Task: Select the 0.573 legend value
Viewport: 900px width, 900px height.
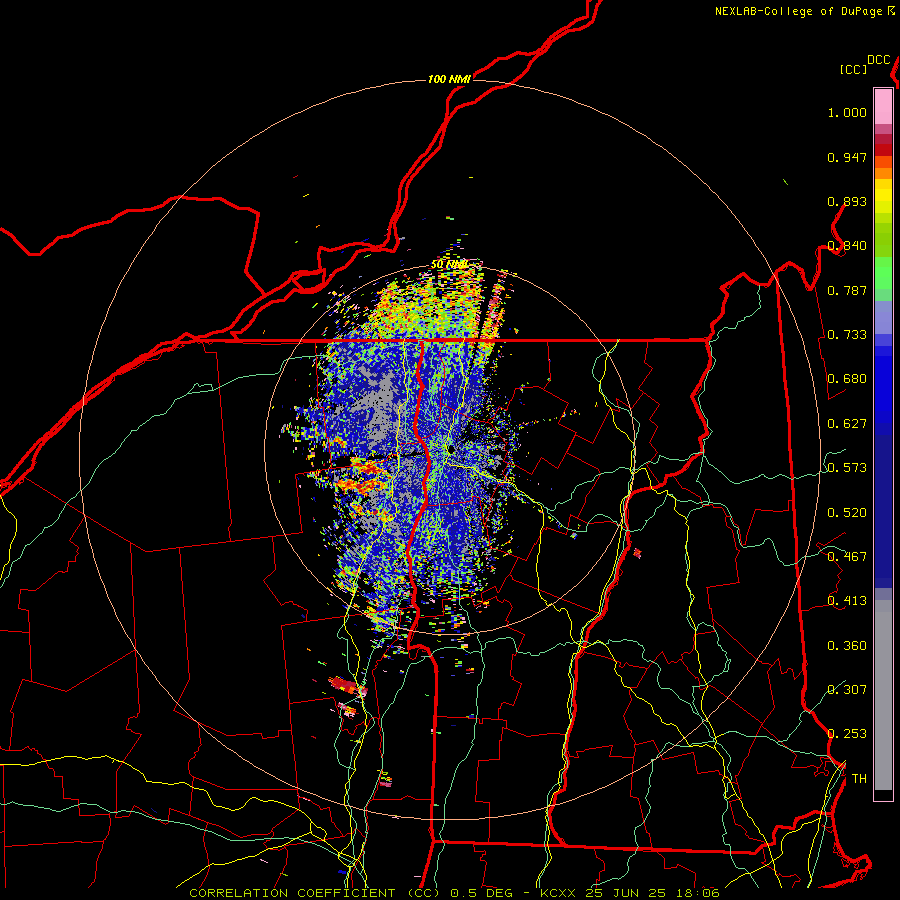Action: [x=847, y=468]
